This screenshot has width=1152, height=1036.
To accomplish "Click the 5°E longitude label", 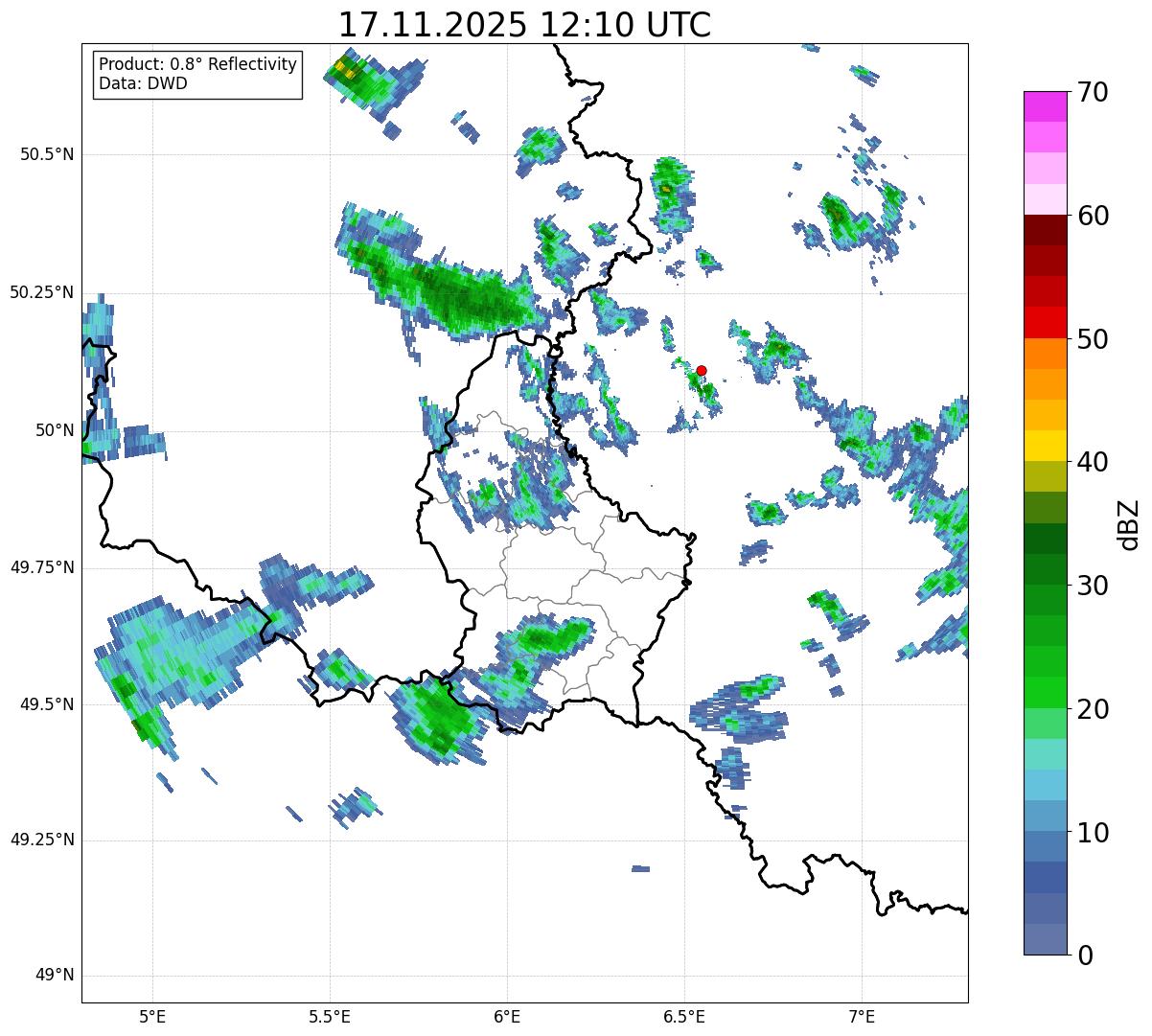I will [152, 1017].
